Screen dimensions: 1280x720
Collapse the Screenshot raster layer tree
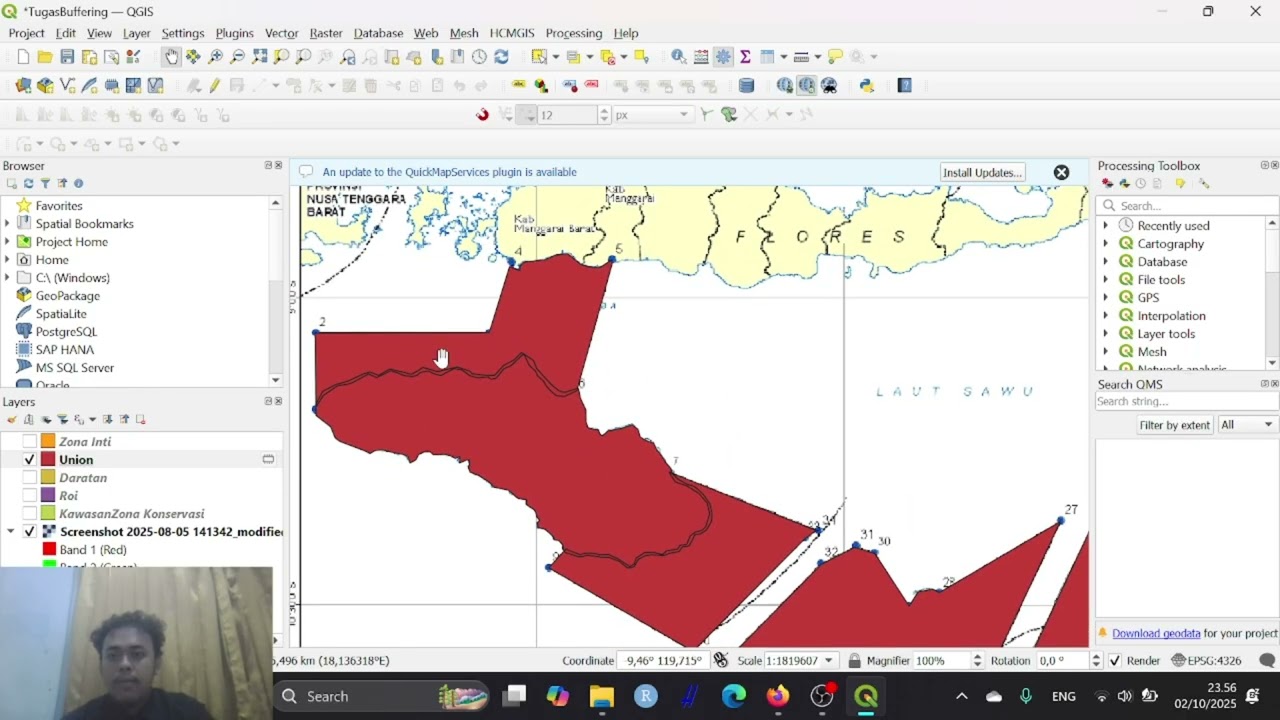10,531
